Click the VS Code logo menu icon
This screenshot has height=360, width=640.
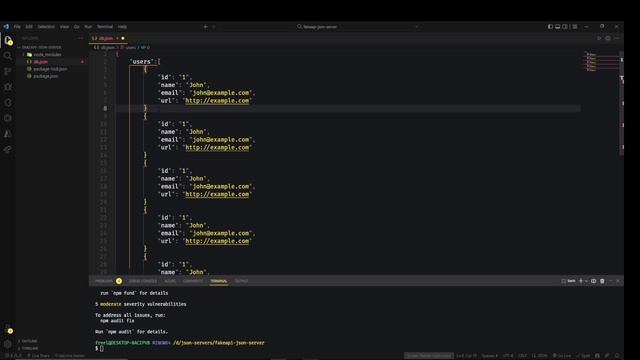tap(6, 27)
